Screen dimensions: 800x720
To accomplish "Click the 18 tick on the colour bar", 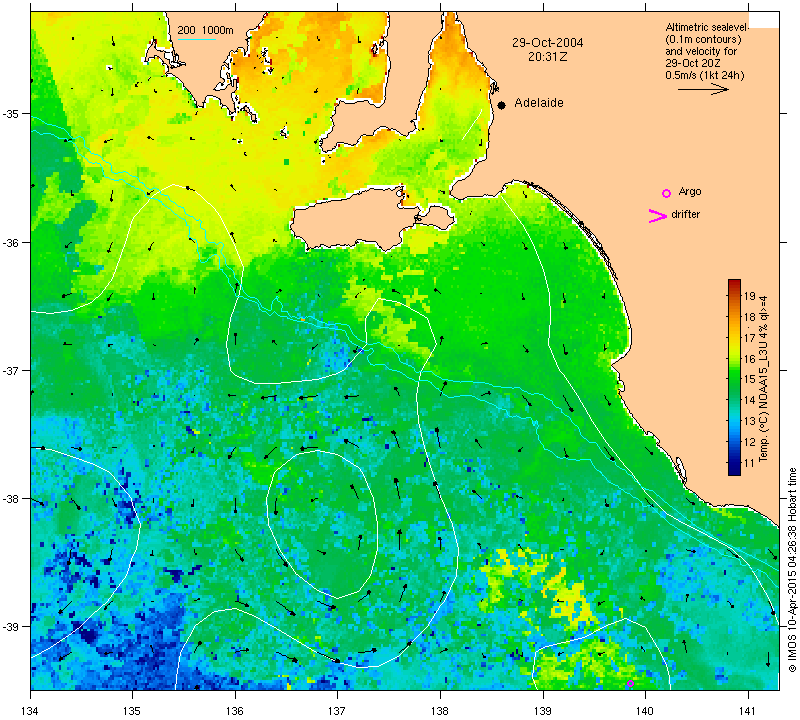I will click(749, 317).
